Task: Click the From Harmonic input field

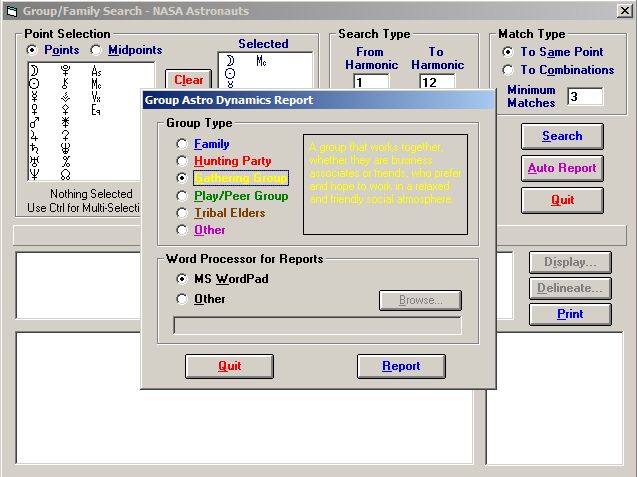Action: tap(370, 83)
